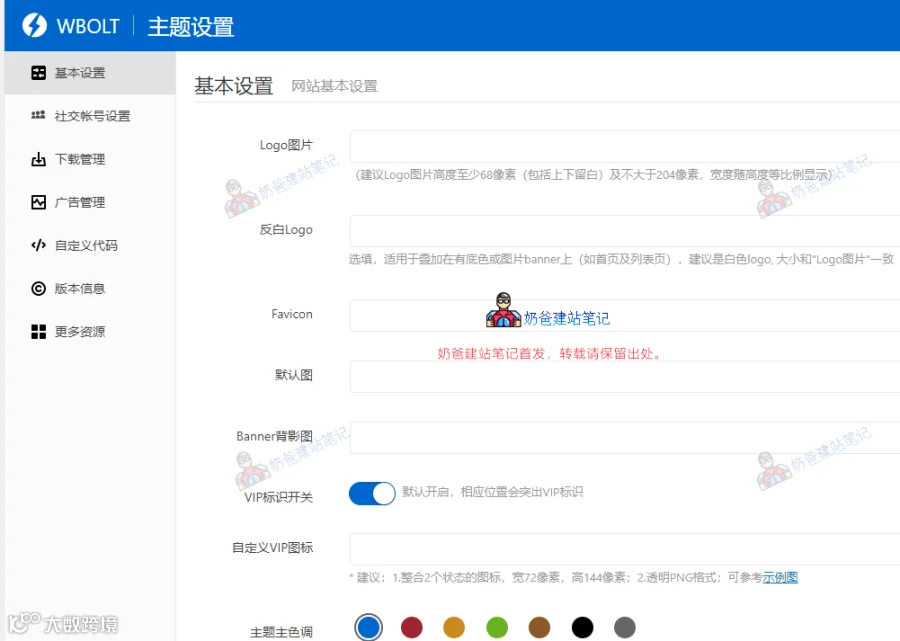Select the 版本信息 copyright icon
Screen dimensions: 900x641
click(x=38, y=289)
